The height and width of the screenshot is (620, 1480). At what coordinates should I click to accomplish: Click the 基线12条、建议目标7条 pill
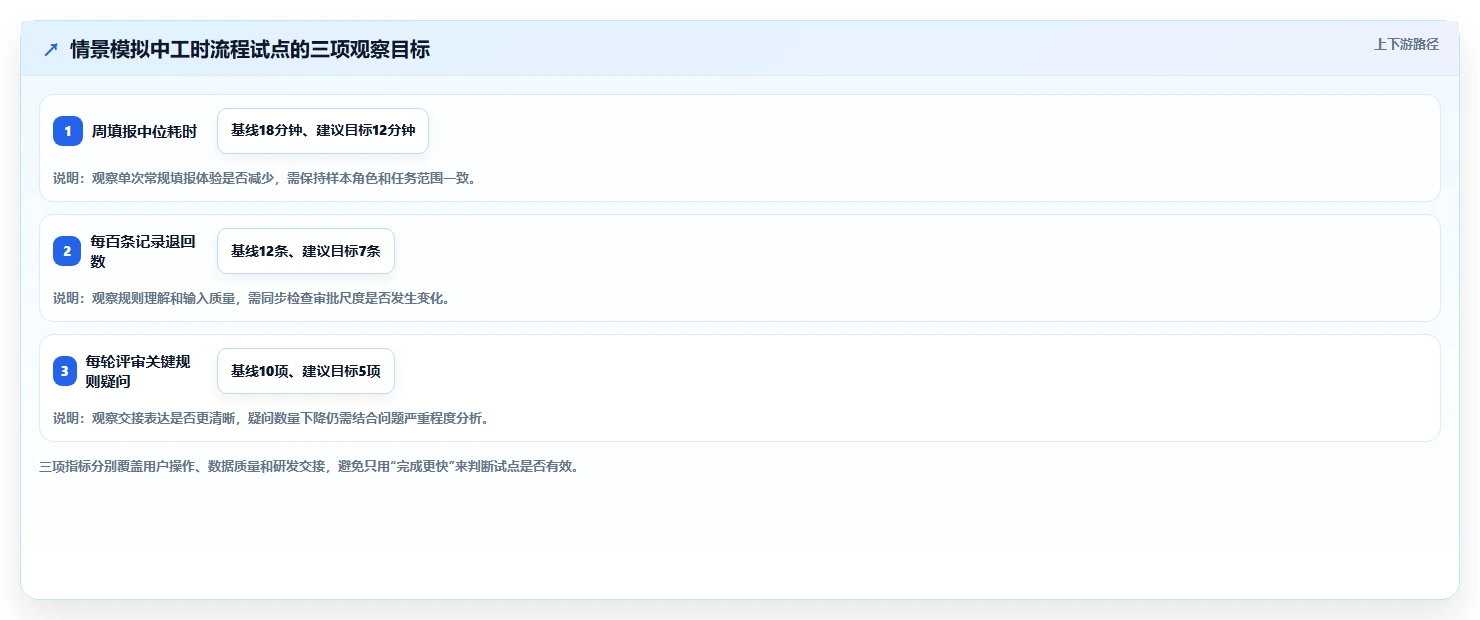(306, 251)
